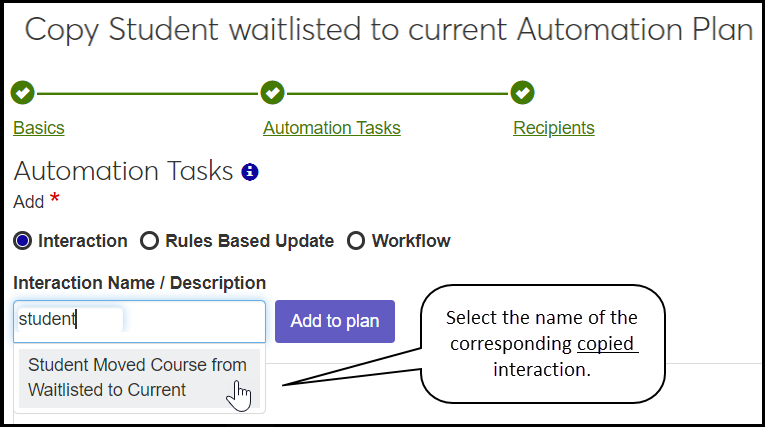
Task: Click progress line between Automation Tasks and Recipients
Action: click(x=397, y=93)
